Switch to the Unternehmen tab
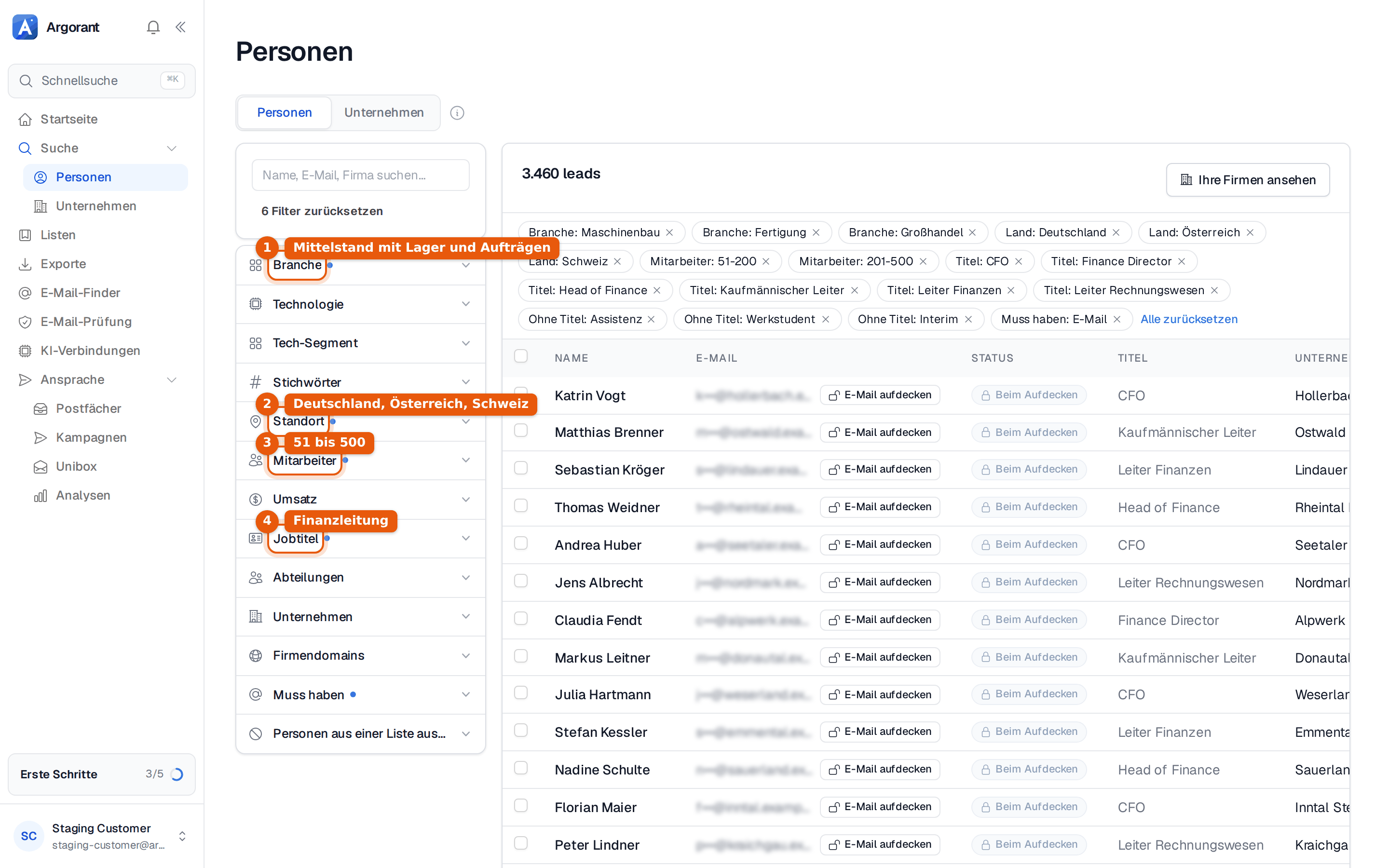 point(384,112)
